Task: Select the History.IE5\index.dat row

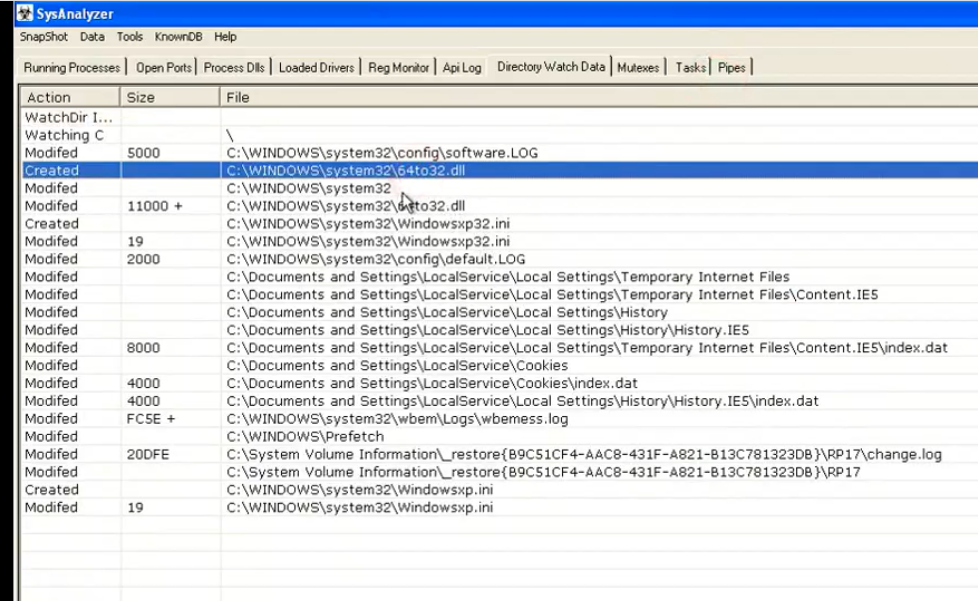Action: (500, 401)
